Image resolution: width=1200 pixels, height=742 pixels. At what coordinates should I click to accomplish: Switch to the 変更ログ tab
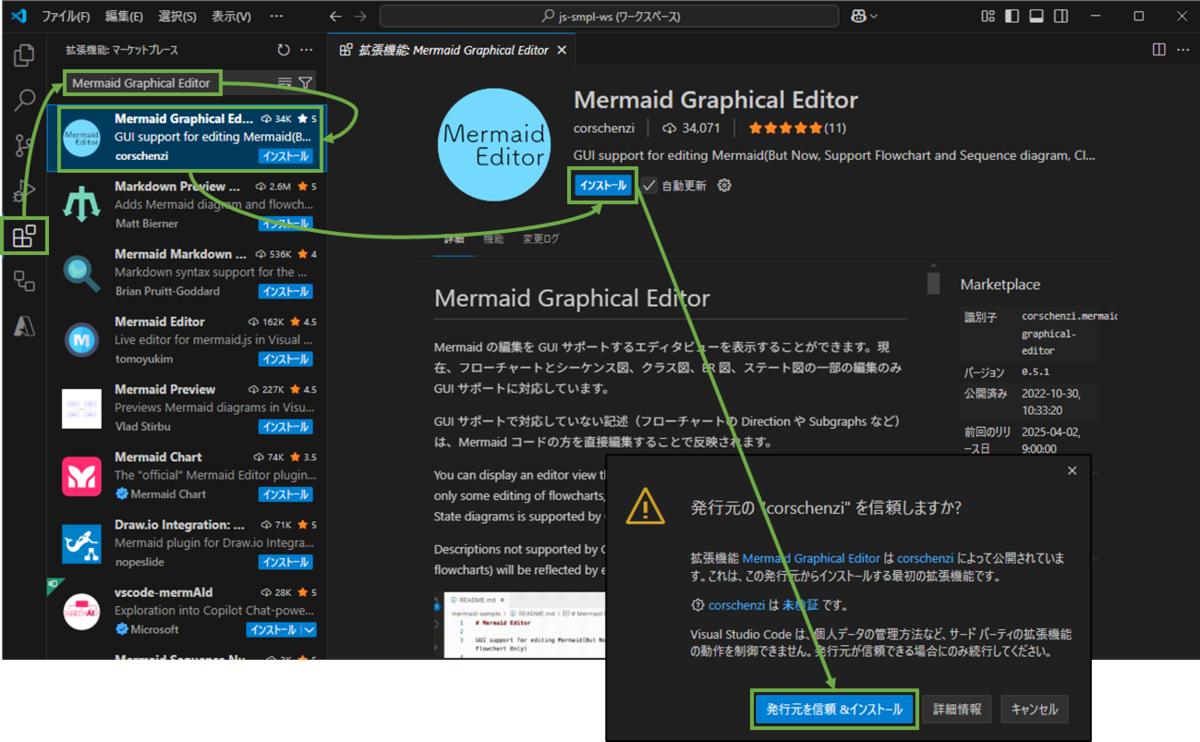point(541,240)
